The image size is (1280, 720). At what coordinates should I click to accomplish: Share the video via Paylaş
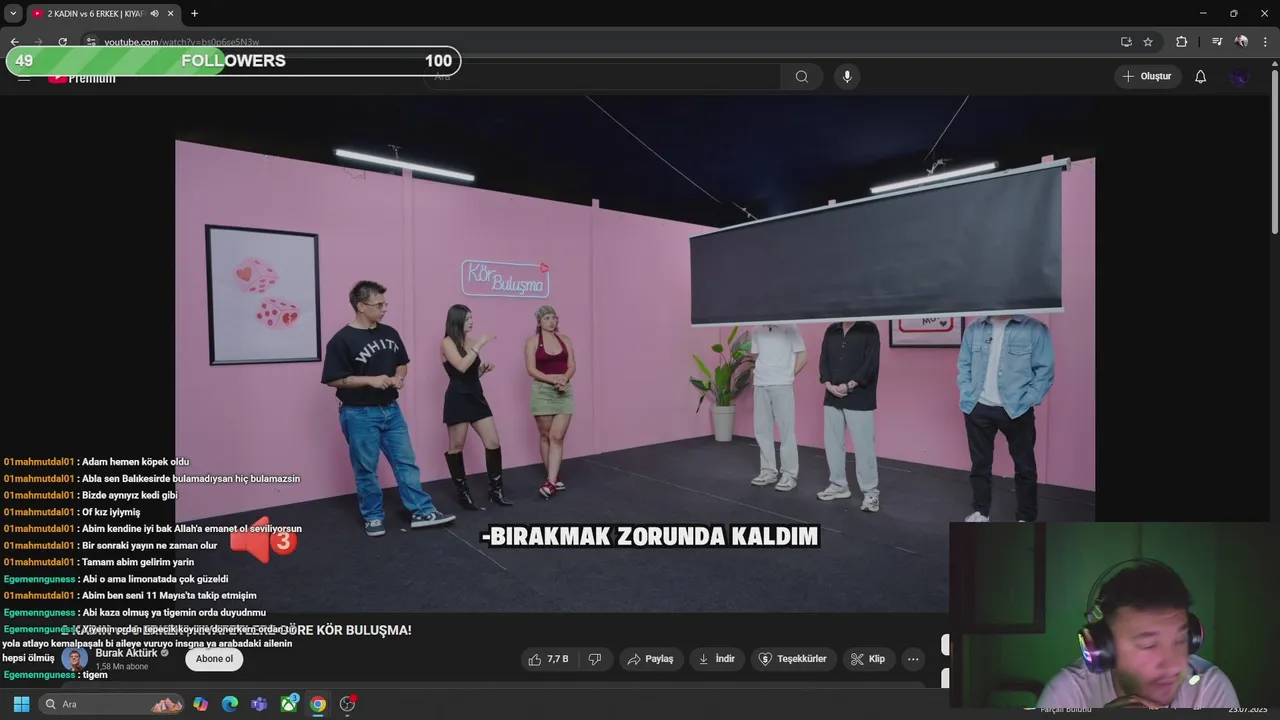point(651,659)
